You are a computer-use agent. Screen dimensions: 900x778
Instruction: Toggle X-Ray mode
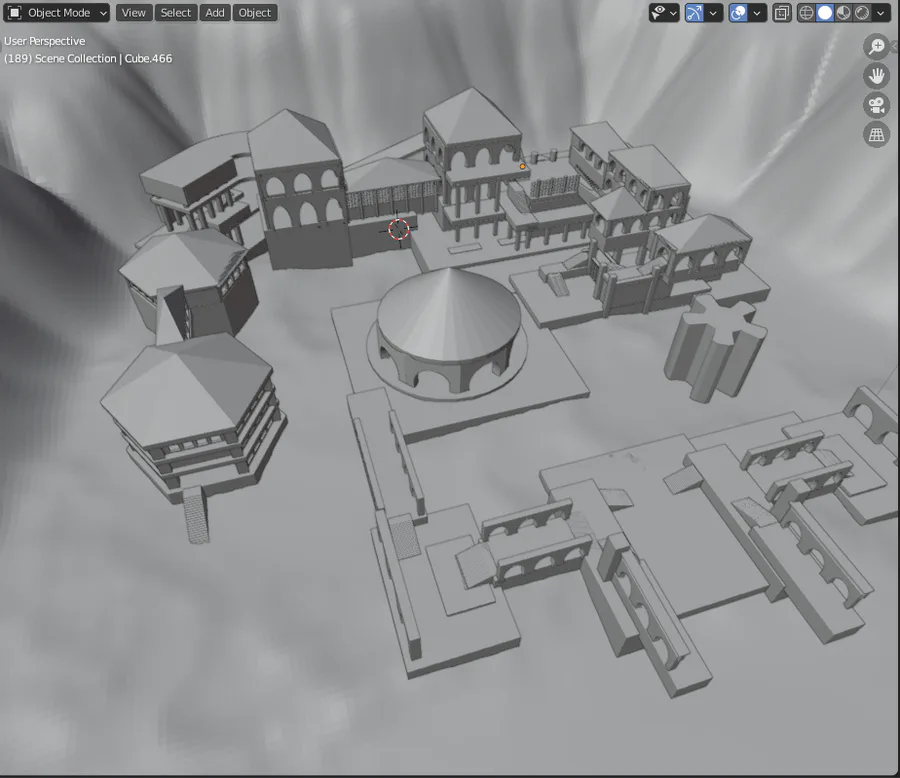[x=782, y=13]
